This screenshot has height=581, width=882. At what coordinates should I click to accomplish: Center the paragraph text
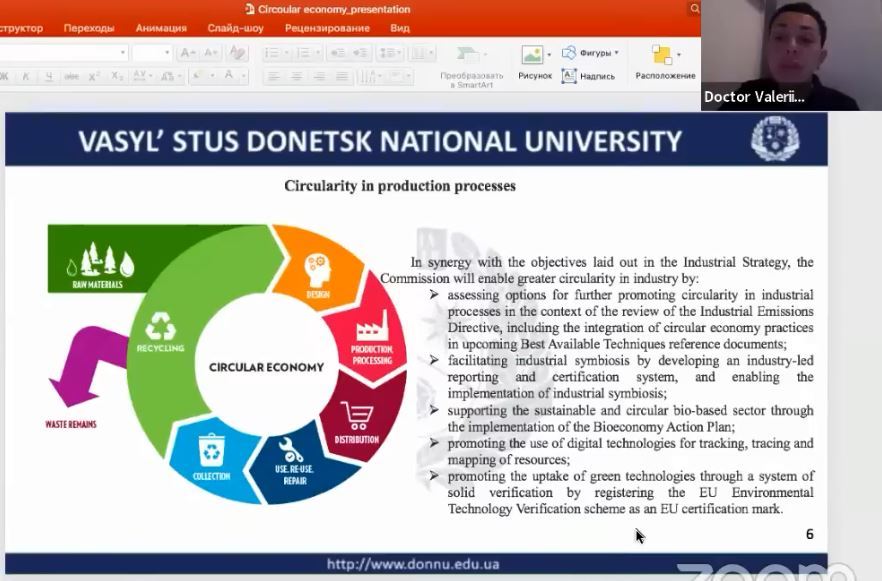pos(296,76)
